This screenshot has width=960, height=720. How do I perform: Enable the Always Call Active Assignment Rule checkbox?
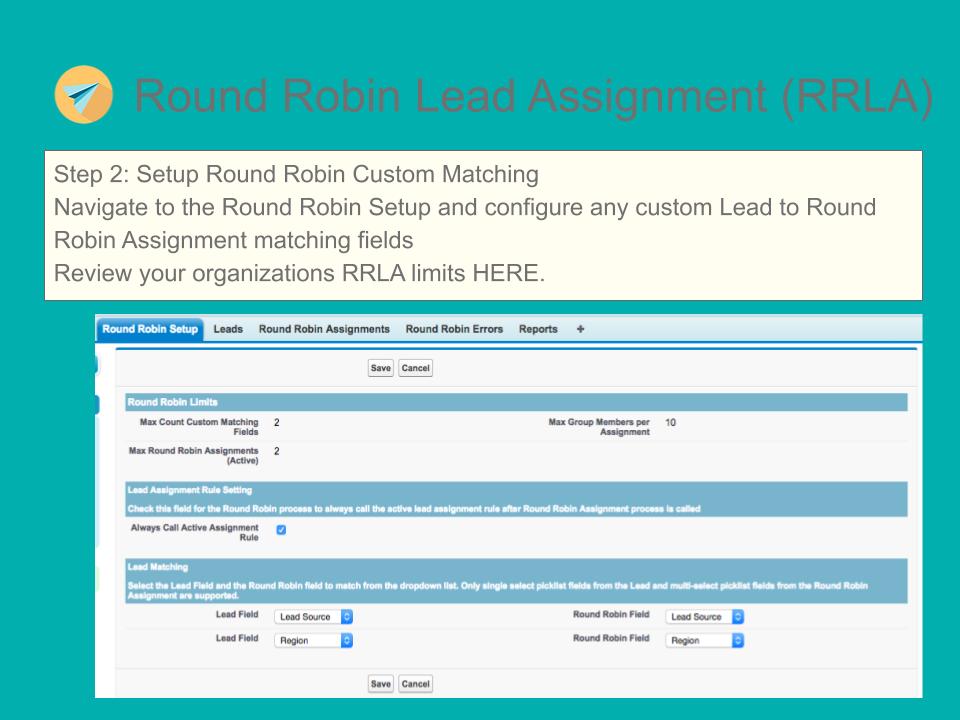[x=281, y=529]
